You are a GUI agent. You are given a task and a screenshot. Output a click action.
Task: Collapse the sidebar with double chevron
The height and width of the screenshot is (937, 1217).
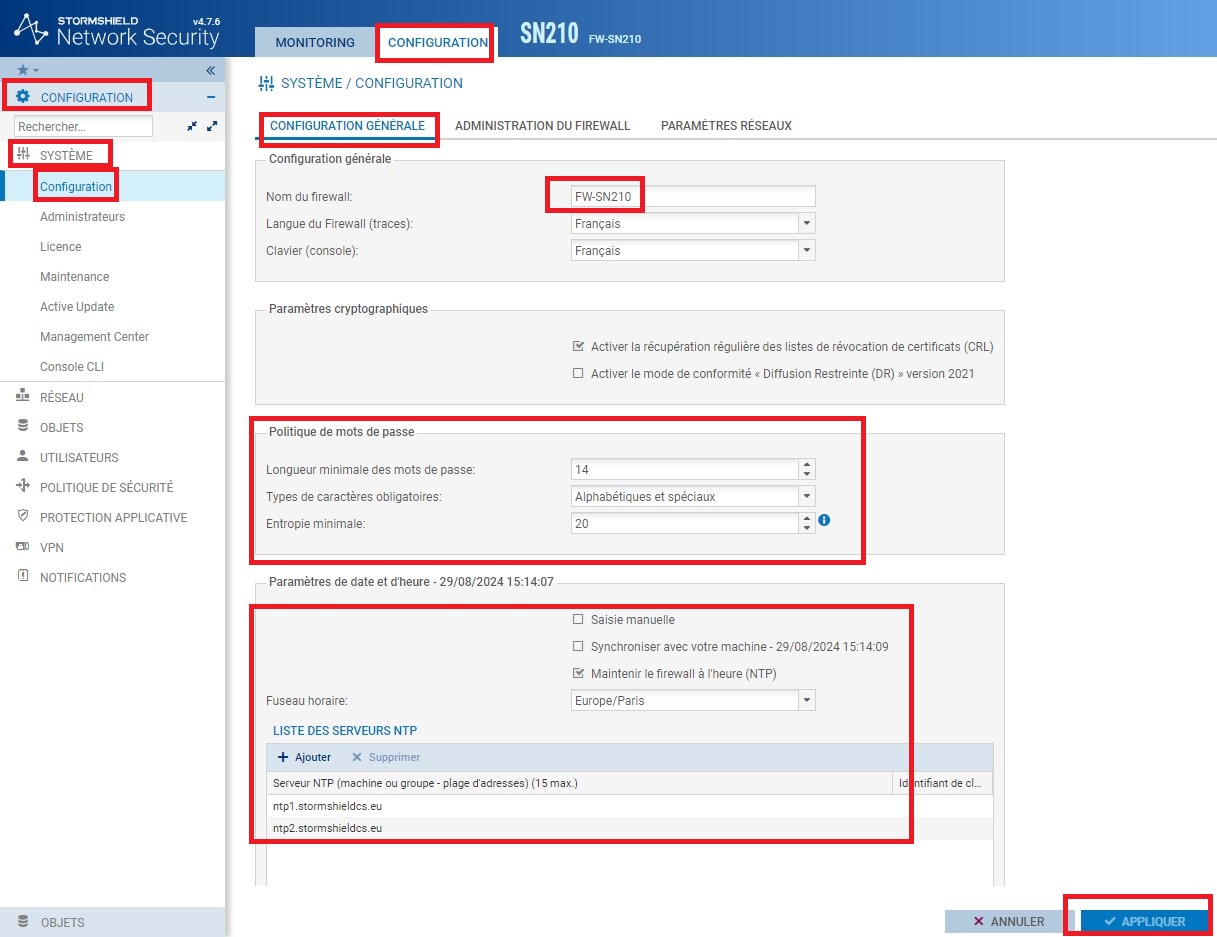(x=211, y=70)
